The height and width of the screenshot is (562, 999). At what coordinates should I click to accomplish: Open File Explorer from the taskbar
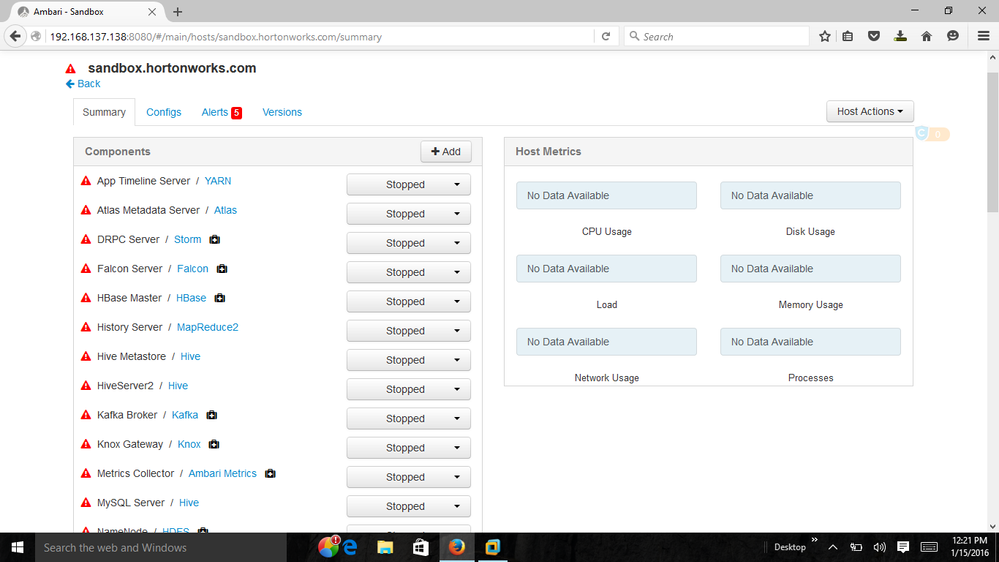[385, 547]
